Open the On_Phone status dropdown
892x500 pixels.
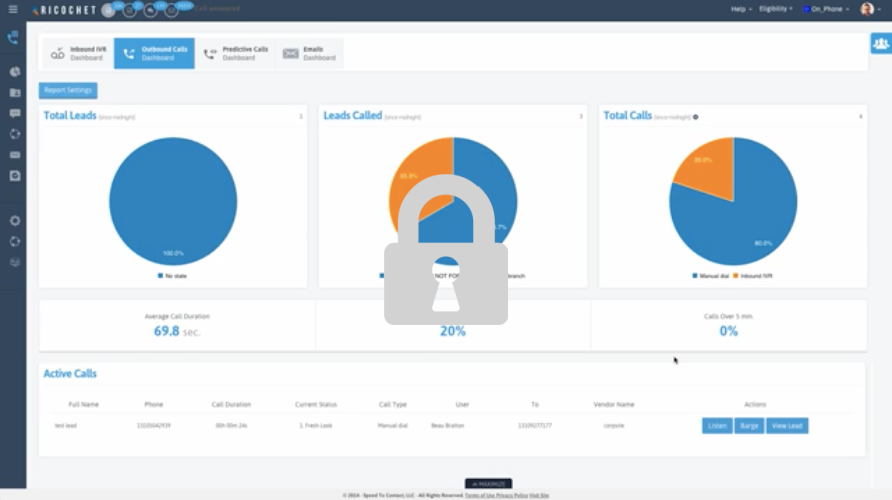tap(828, 9)
